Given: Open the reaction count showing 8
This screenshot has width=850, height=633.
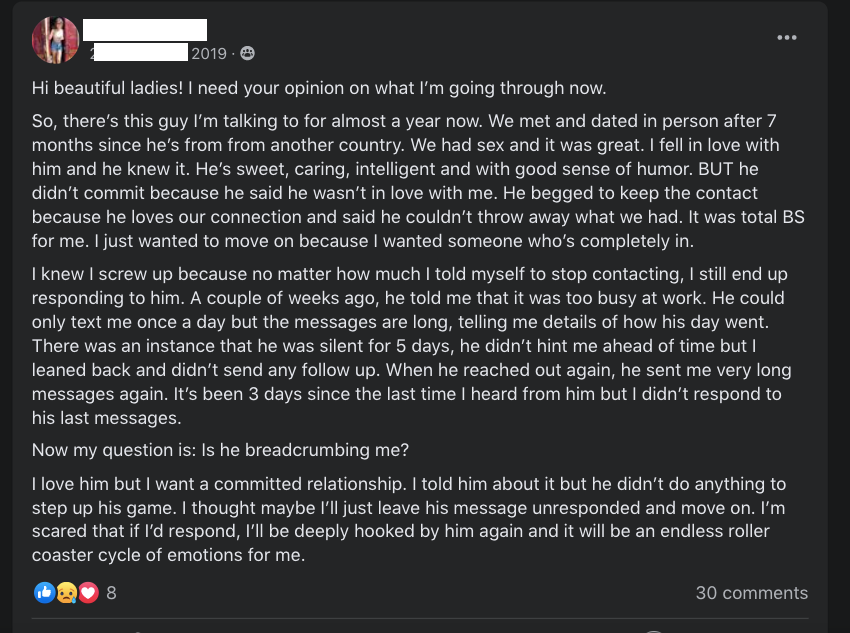Looking at the screenshot, I should 111,593.
